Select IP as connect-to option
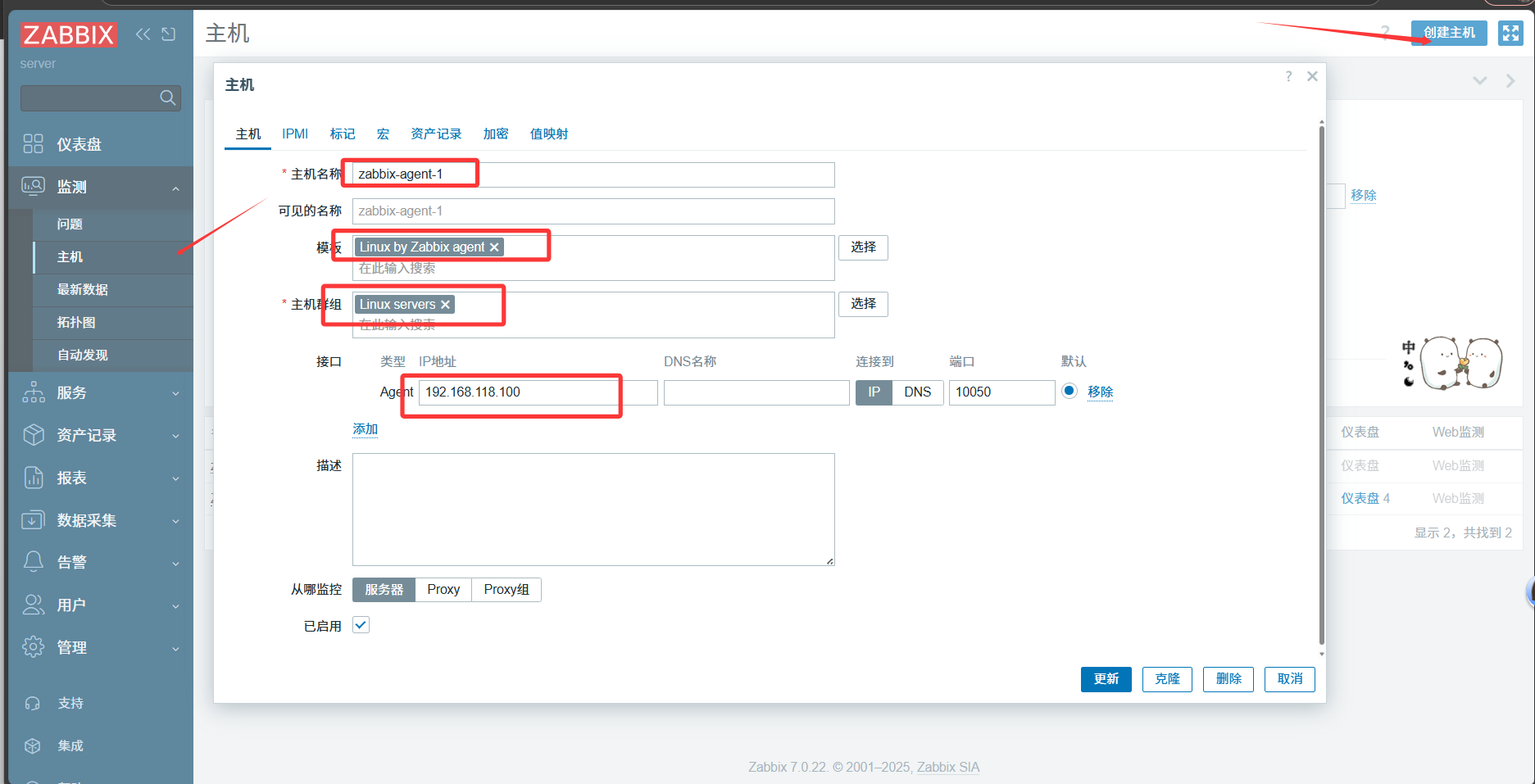Viewport: 1535px width, 784px height. point(874,392)
